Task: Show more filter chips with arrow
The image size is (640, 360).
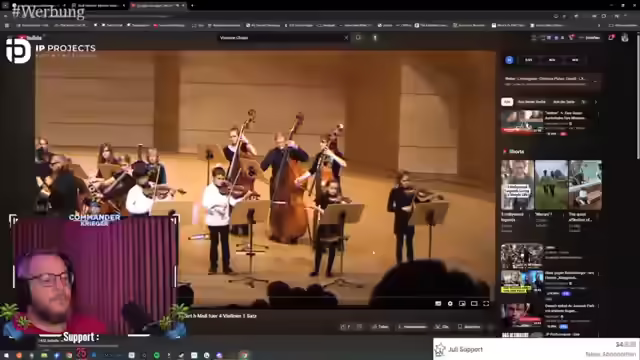Action: 596,102
